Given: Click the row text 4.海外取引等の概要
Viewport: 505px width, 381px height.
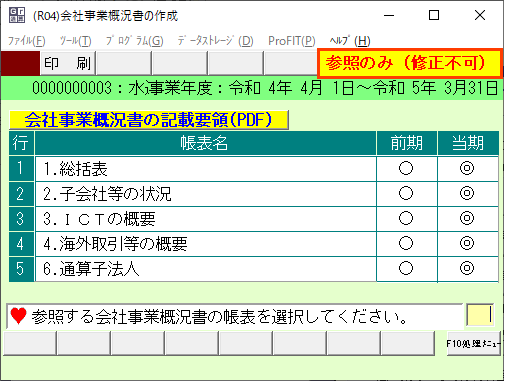Looking at the screenshot, I should [115, 244].
